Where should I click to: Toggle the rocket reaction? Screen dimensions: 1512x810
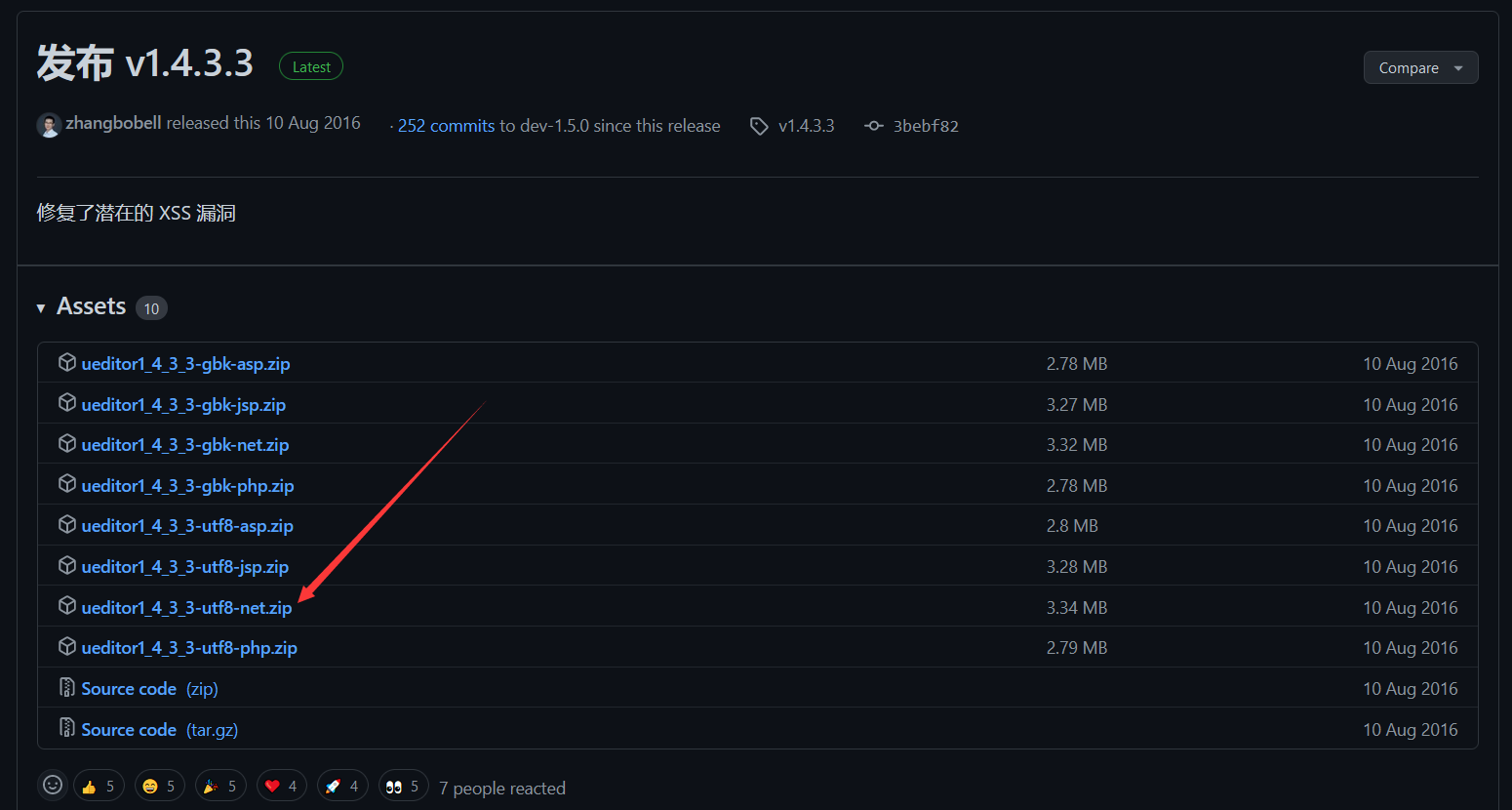[342, 786]
